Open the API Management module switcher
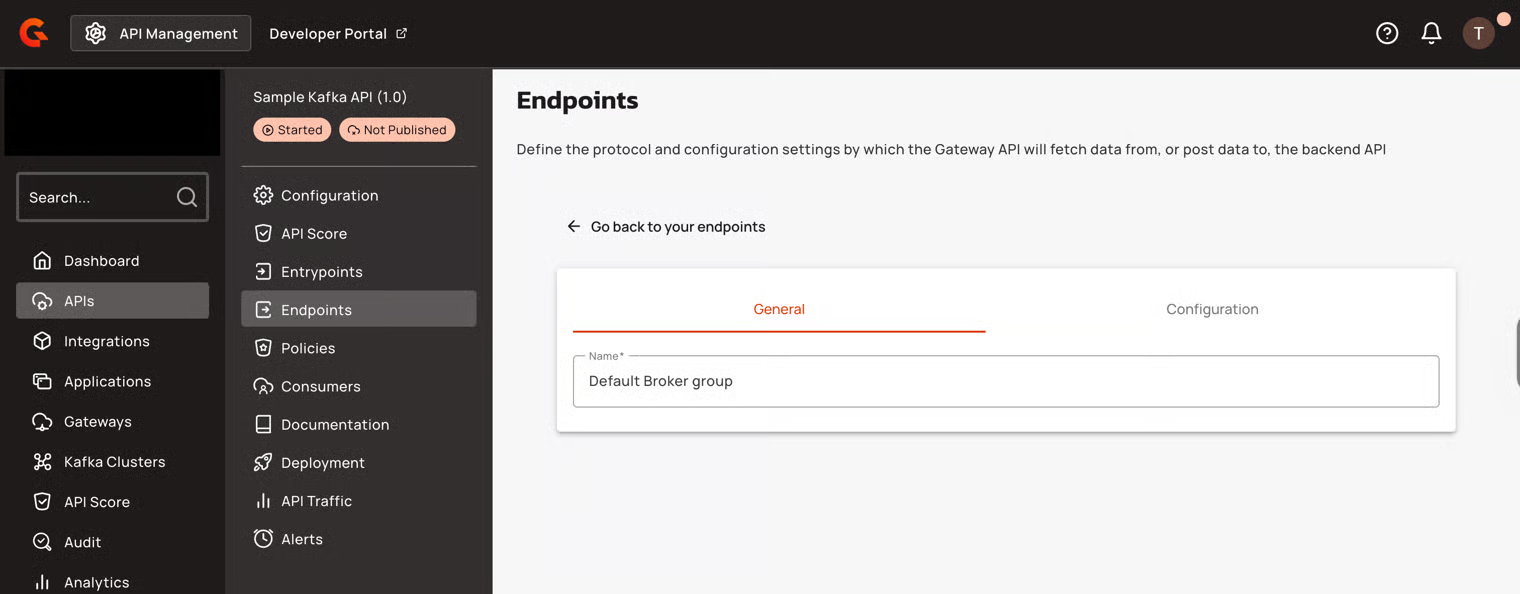This screenshot has height=594, width=1520. coord(161,33)
